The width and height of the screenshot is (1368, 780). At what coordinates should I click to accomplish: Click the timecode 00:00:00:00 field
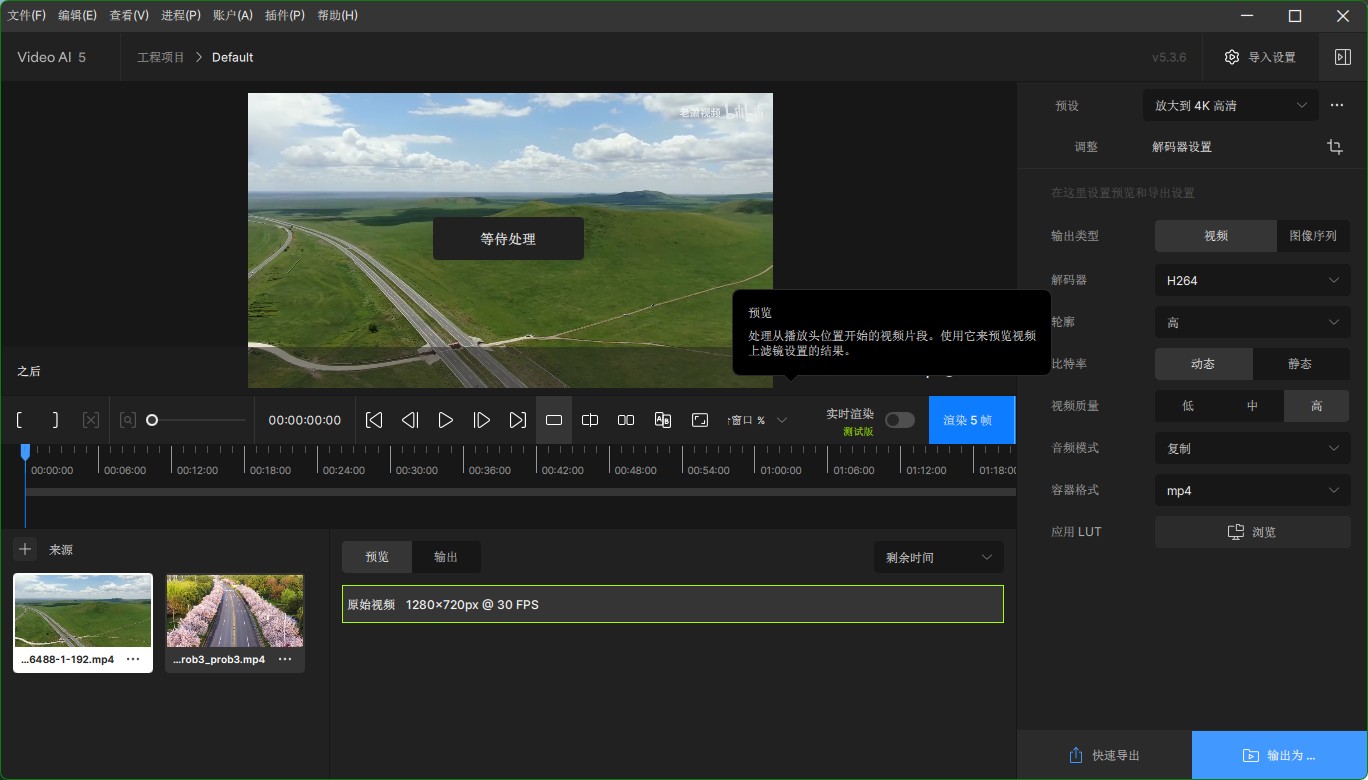(305, 420)
